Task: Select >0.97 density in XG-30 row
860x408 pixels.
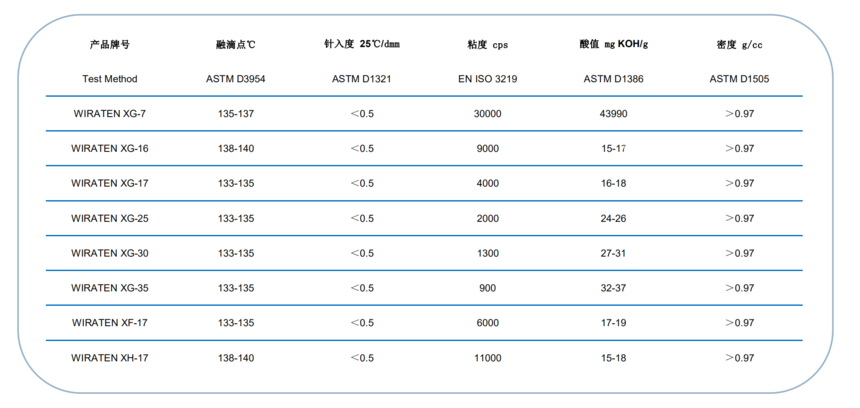Action: 740,253
